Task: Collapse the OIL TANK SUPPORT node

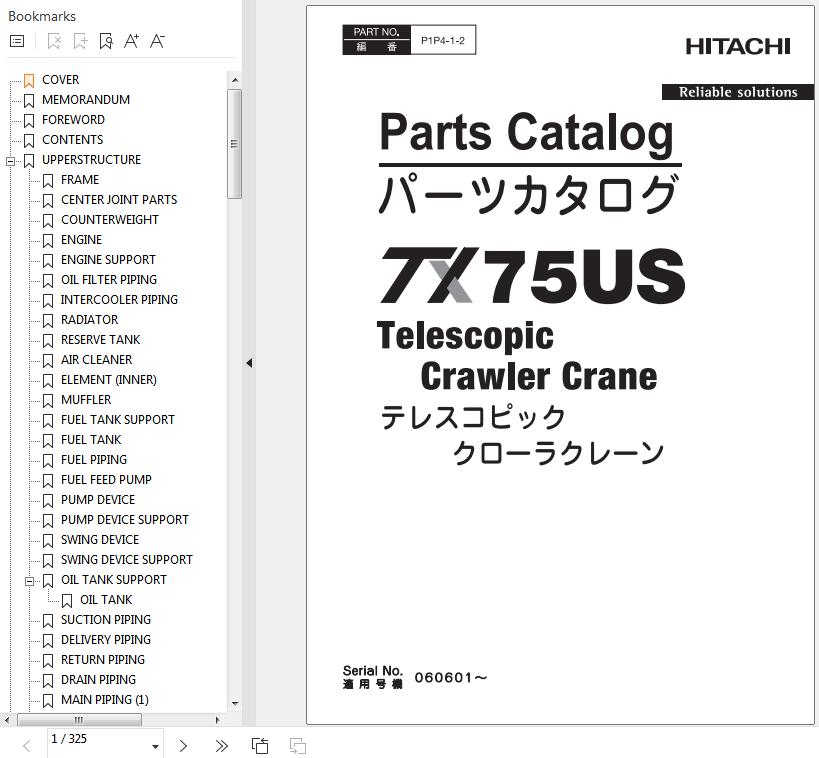Action: tap(30, 581)
